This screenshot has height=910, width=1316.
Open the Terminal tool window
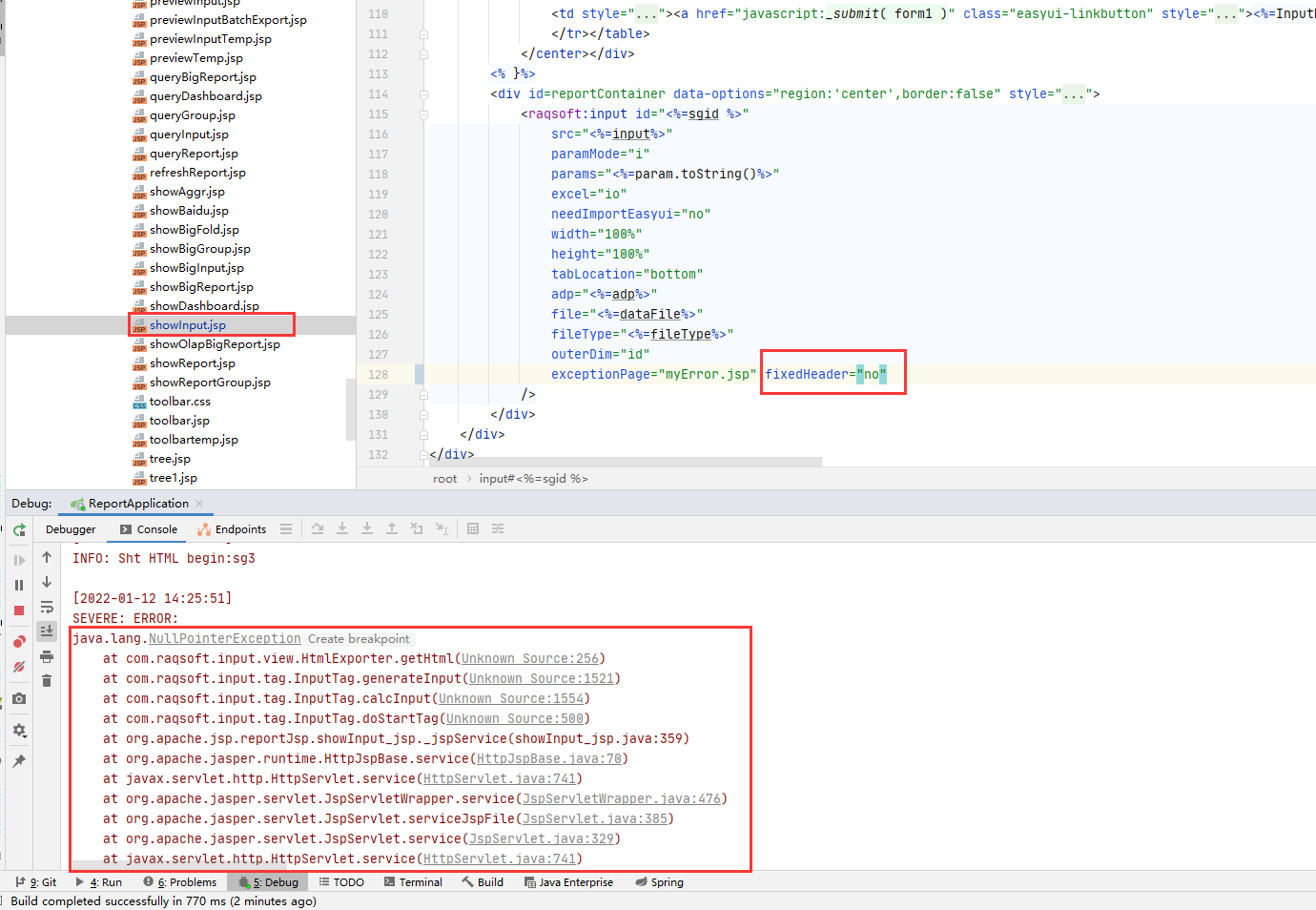pyautogui.click(x=413, y=882)
